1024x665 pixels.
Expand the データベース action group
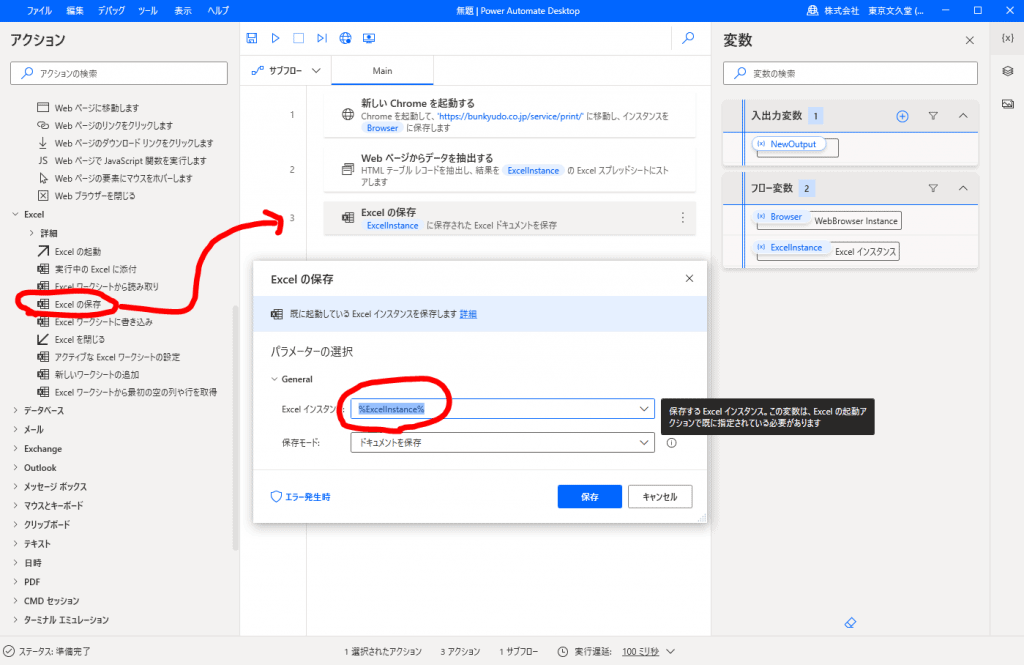point(15,411)
